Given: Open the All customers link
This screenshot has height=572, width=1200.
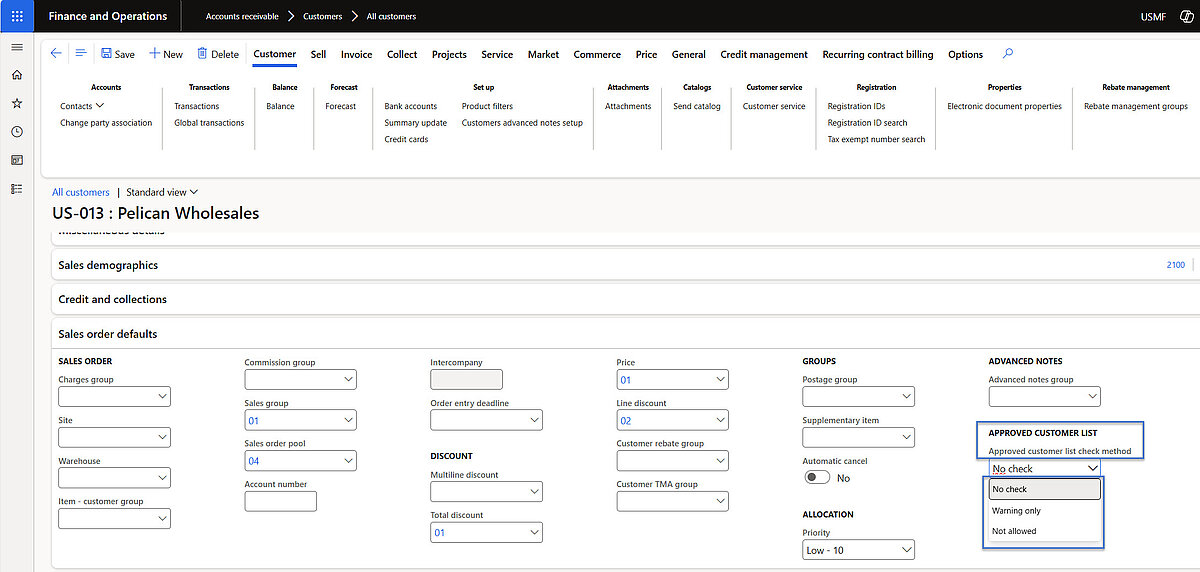Looking at the screenshot, I should click(81, 192).
